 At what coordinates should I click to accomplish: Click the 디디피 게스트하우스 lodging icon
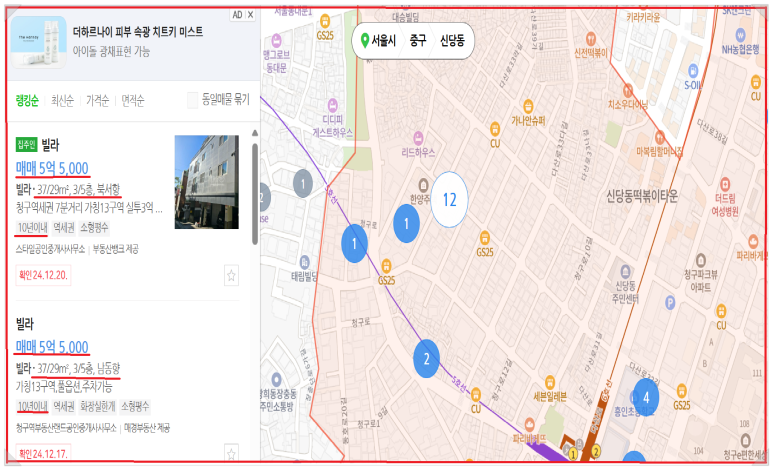click(333, 105)
